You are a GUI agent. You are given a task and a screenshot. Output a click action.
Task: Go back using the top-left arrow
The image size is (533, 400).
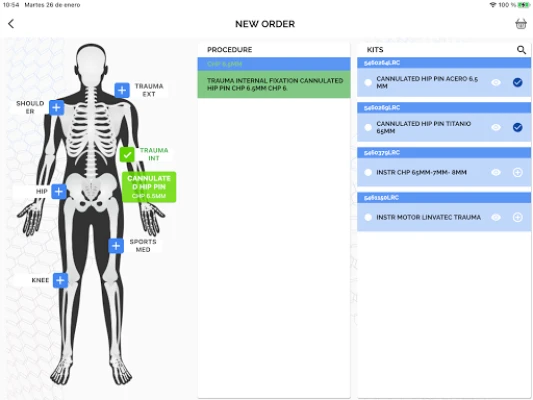coord(11,24)
